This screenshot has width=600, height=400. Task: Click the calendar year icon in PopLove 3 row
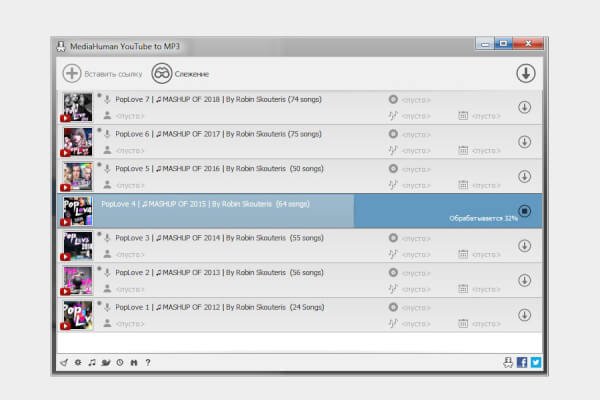(463, 254)
